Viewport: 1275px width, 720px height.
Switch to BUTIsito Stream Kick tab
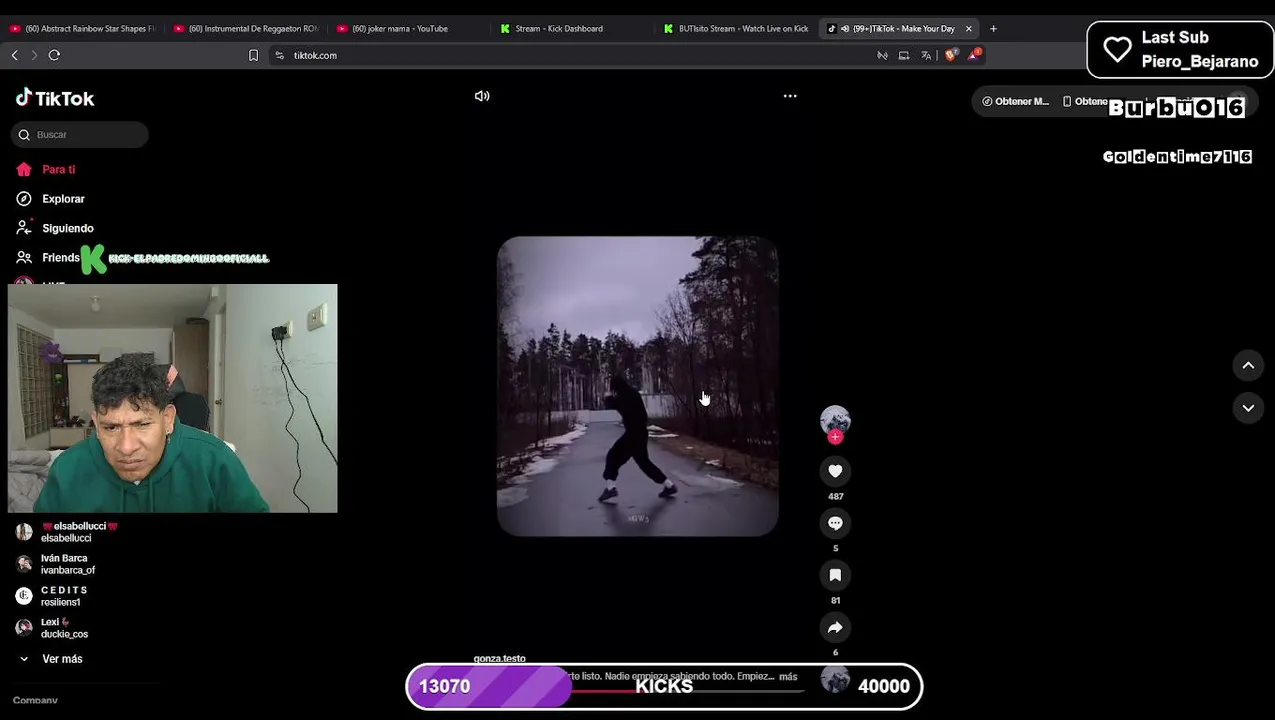point(737,29)
